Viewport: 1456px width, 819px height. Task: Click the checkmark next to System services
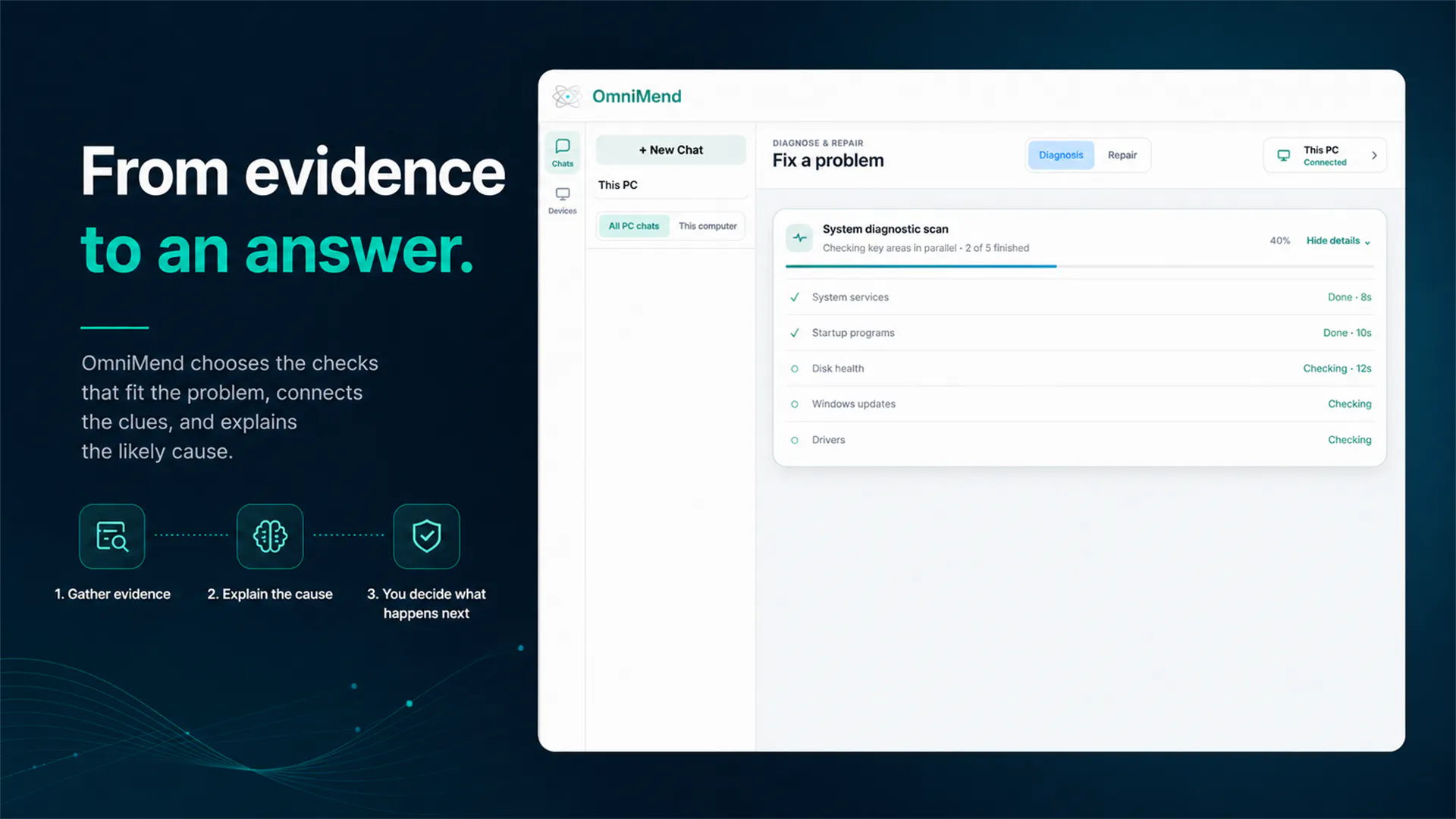click(795, 297)
